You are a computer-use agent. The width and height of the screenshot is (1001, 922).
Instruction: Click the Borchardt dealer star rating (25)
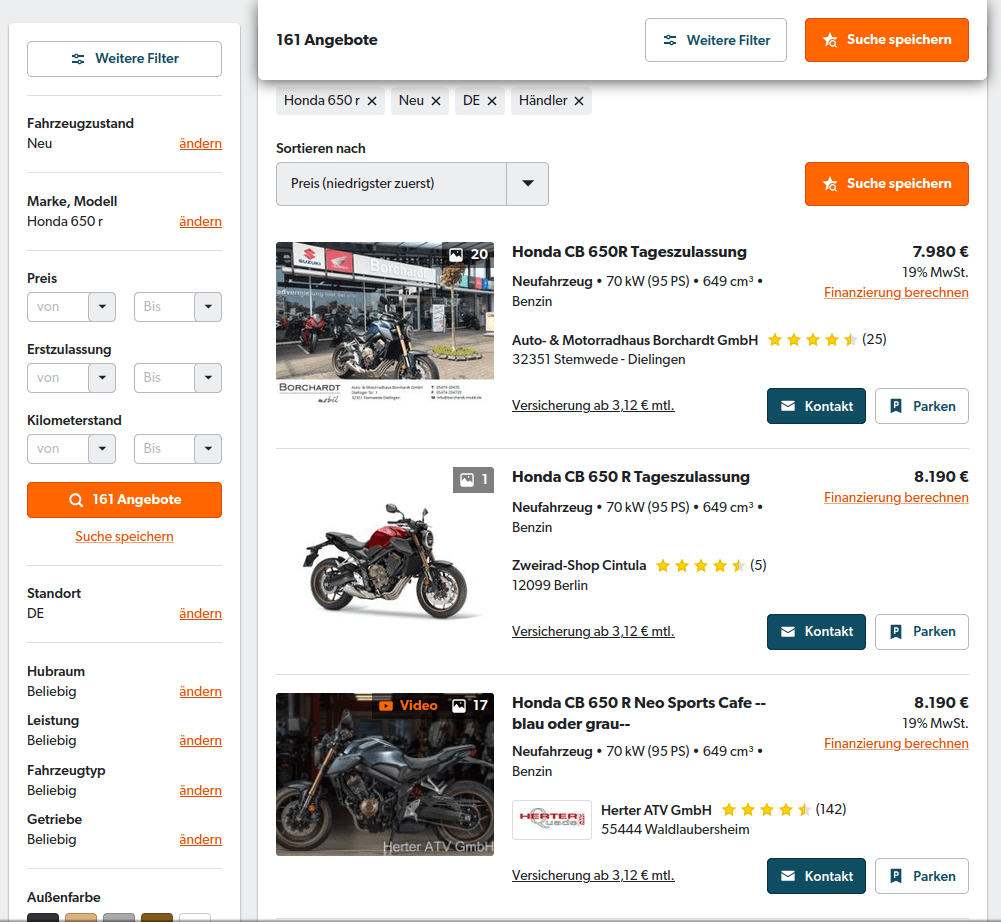(827, 340)
